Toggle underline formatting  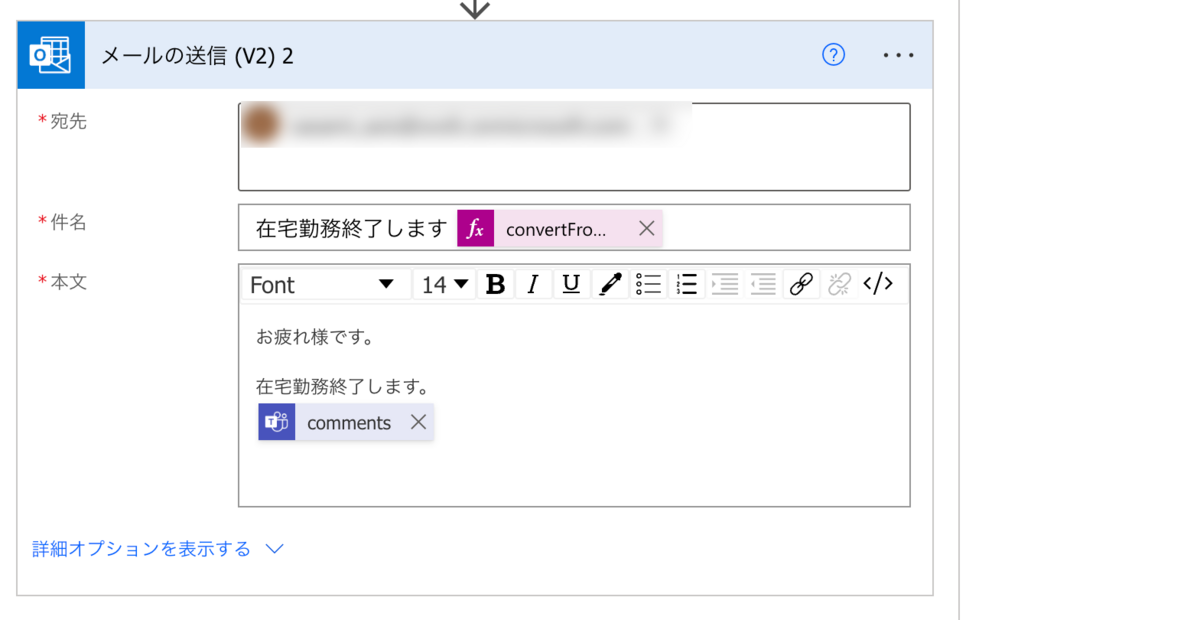pos(571,284)
